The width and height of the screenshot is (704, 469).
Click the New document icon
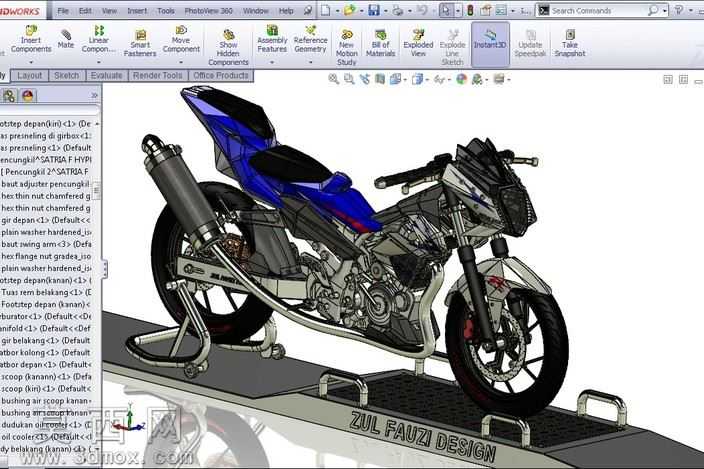(326, 10)
